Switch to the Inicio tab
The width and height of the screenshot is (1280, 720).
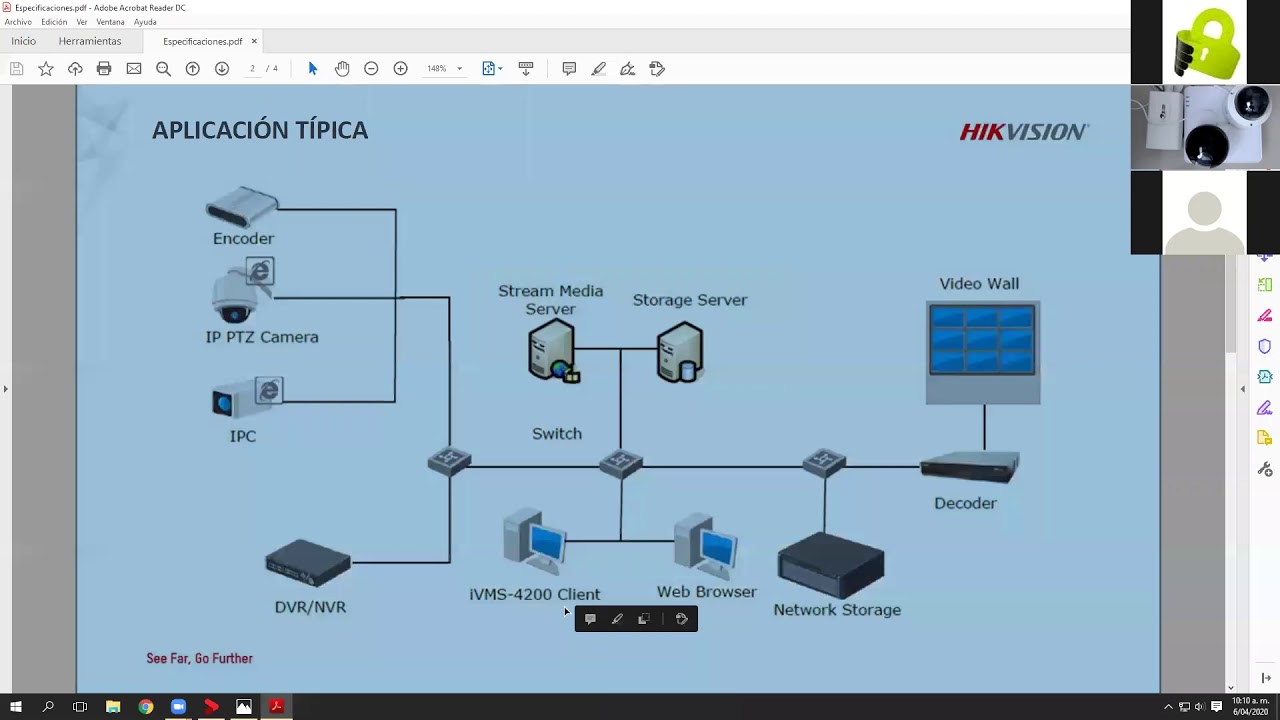[x=23, y=41]
